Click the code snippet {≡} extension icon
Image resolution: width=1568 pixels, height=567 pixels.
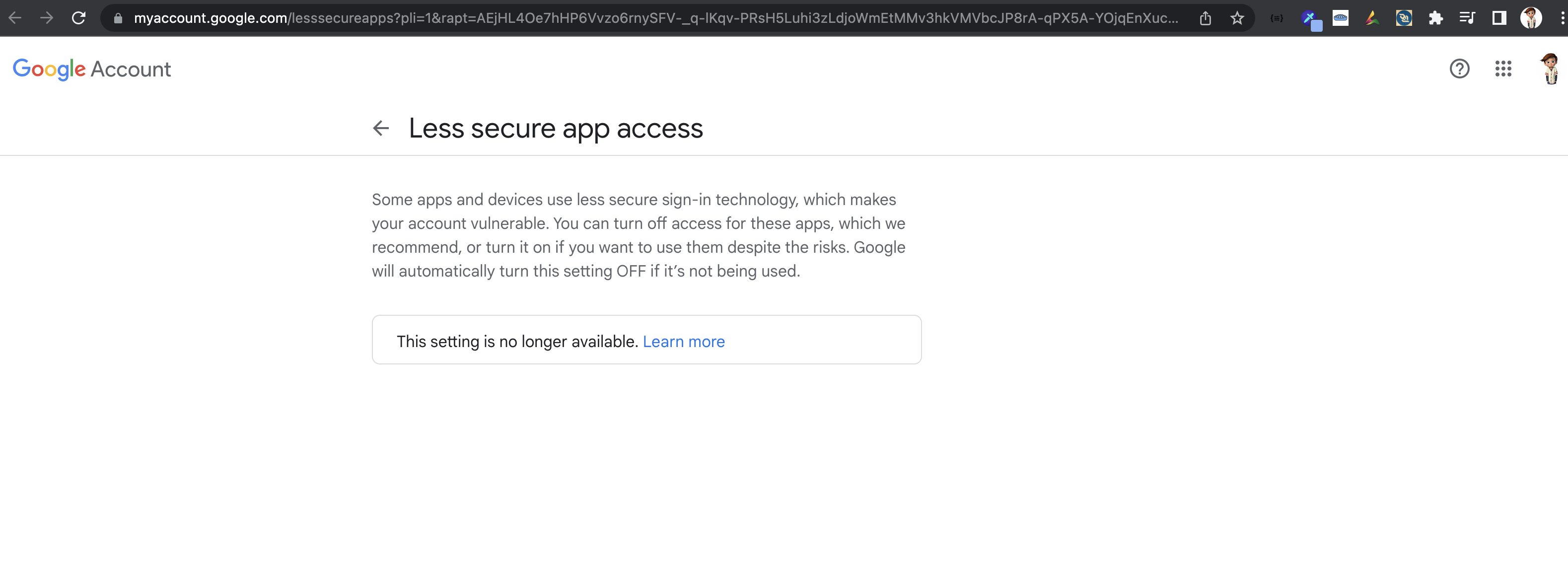(1277, 18)
